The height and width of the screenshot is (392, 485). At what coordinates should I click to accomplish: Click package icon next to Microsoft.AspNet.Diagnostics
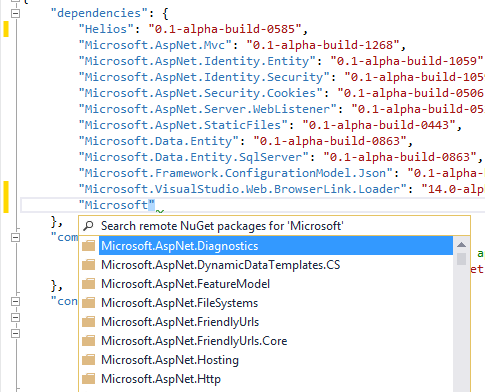click(x=89, y=246)
